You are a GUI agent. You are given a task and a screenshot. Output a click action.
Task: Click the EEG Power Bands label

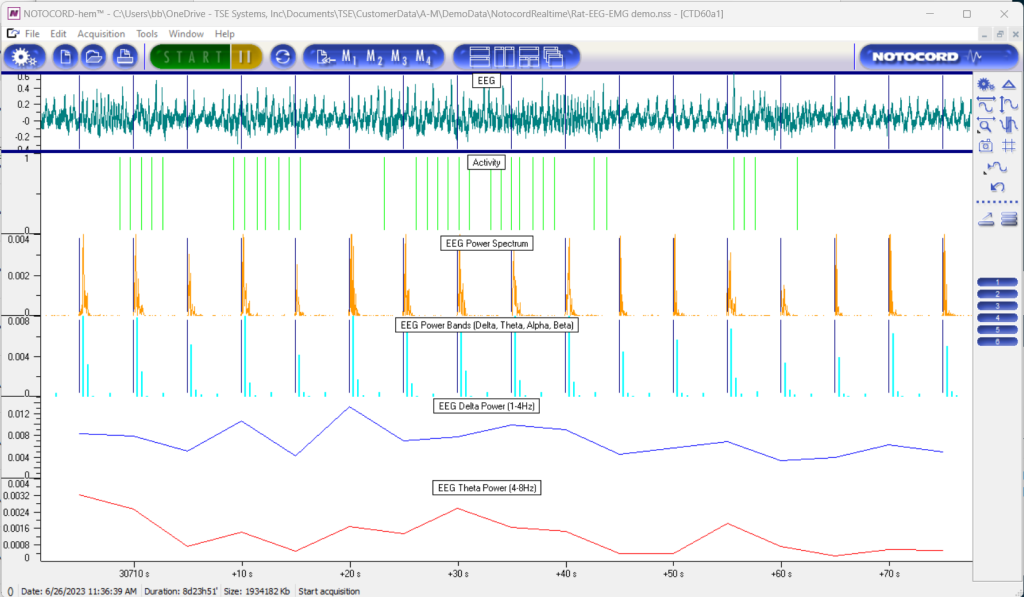click(x=487, y=325)
